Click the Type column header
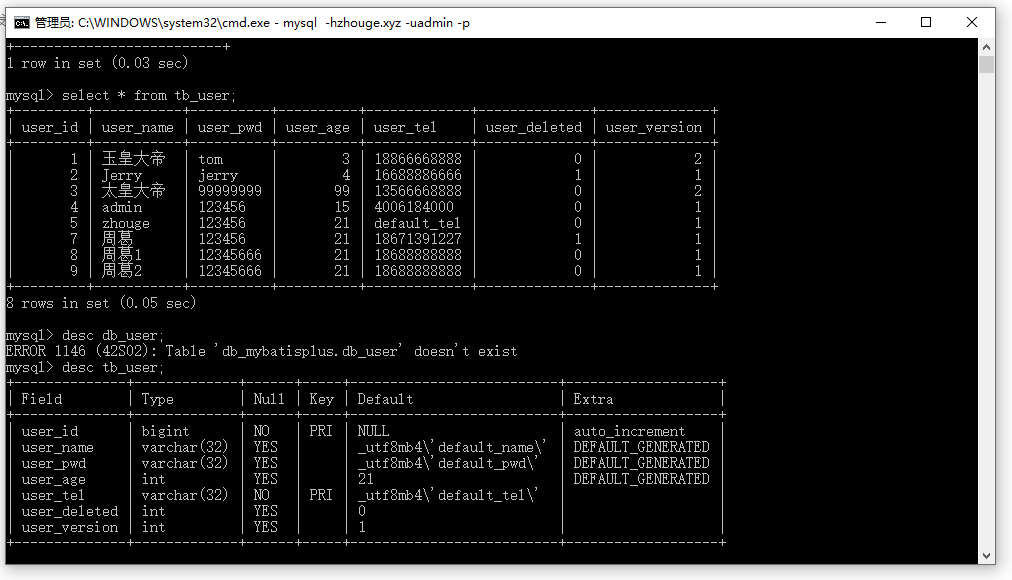The image size is (1012, 580). pyautogui.click(x=157, y=399)
